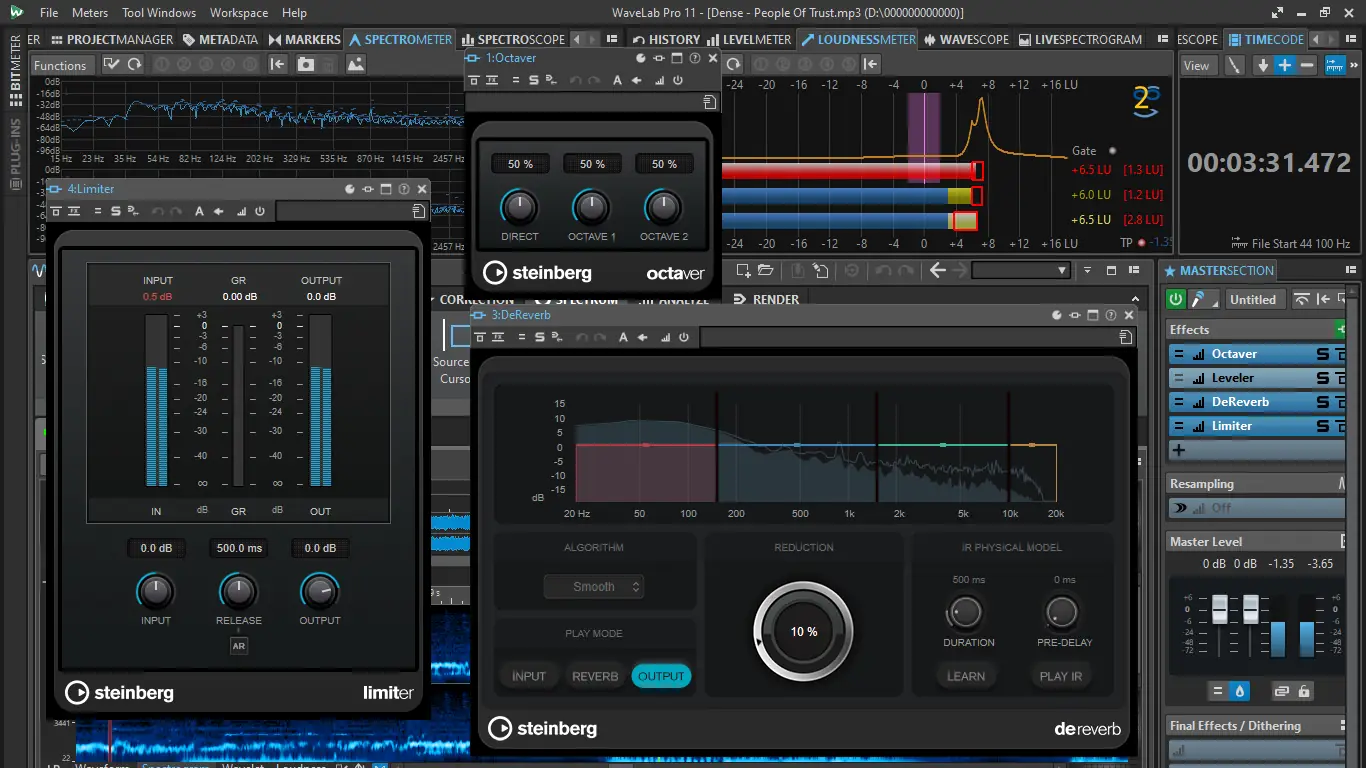
Task: Click A/B compare icon in Limiter toolbar
Action: 199,211
